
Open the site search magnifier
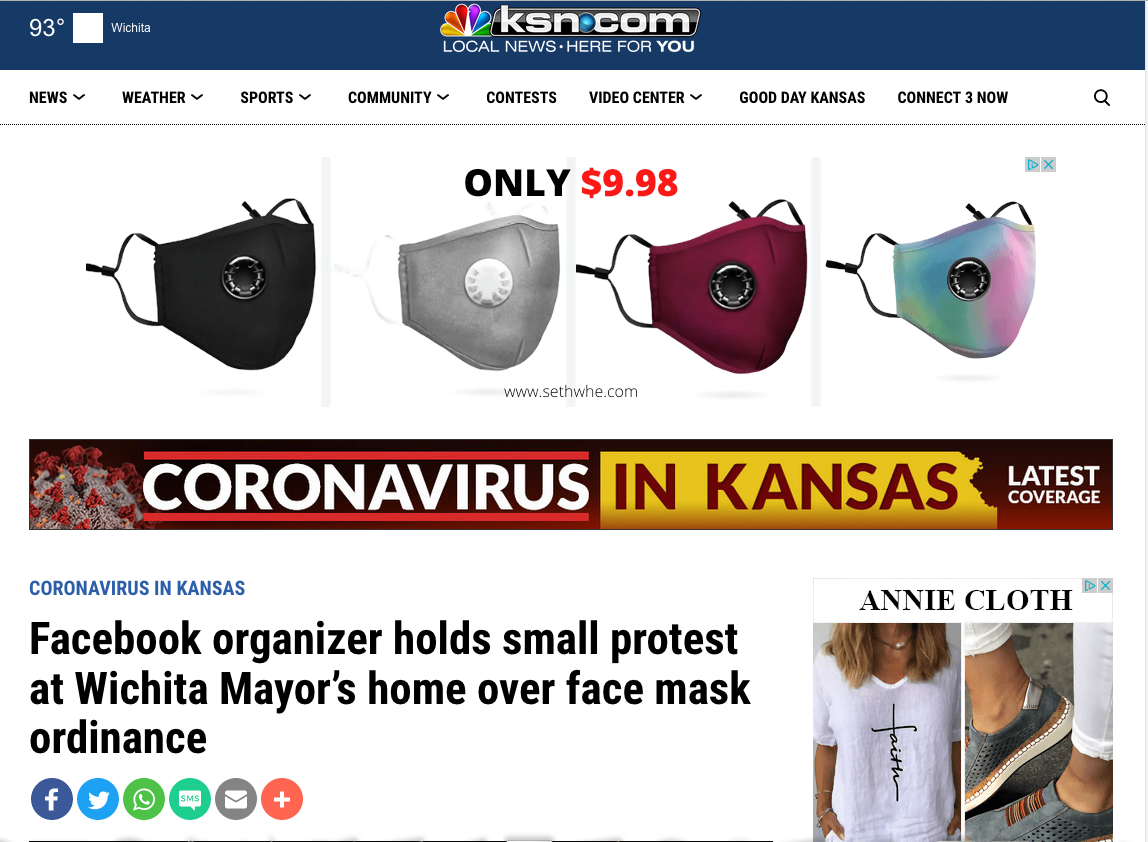(x=1101, y=97)
